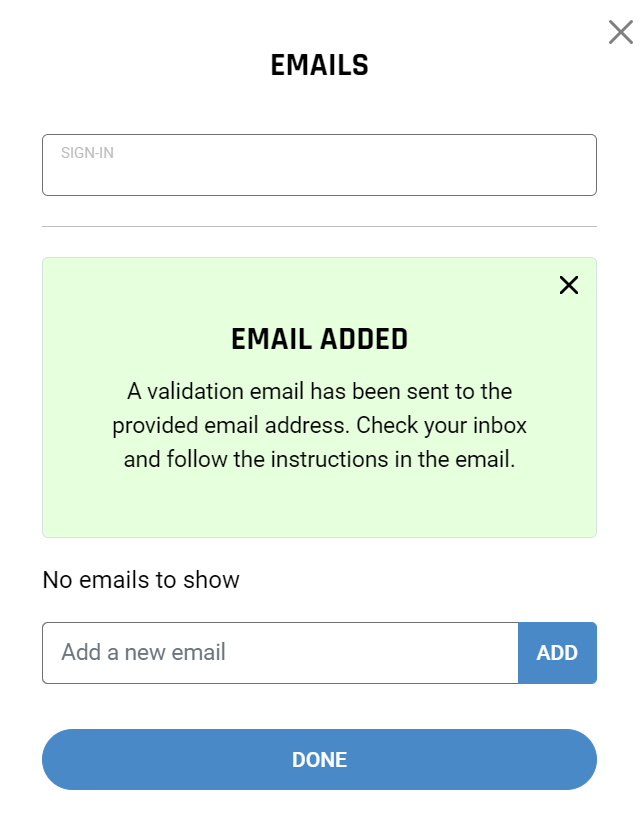Select the Add a new email input box
The width and height of the screenshot is (643, 821).
coord(280,652)
